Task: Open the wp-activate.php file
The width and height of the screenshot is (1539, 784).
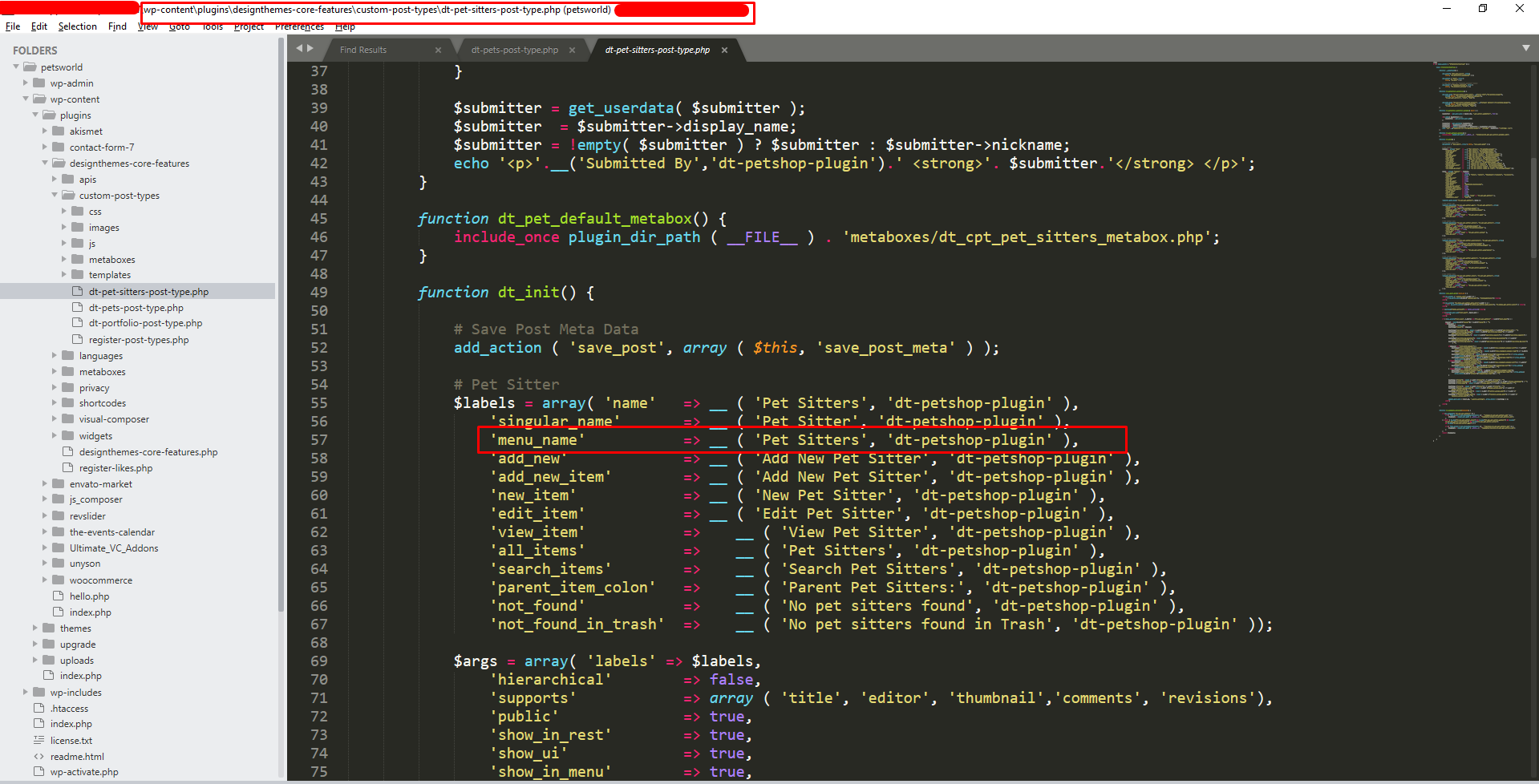Action: coord(84,772)
